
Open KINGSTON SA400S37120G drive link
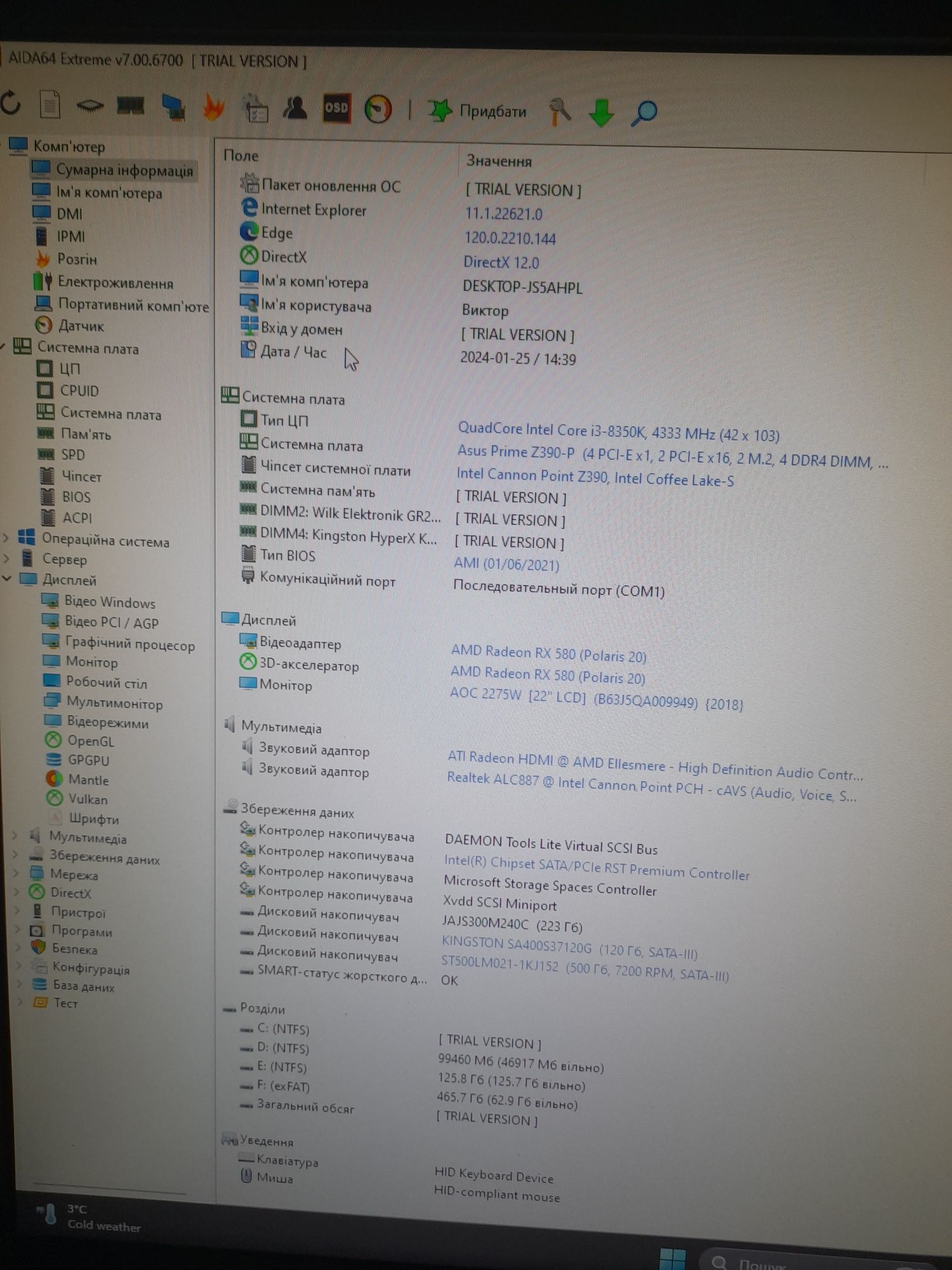pyautogui.click(x=569, y=948)
